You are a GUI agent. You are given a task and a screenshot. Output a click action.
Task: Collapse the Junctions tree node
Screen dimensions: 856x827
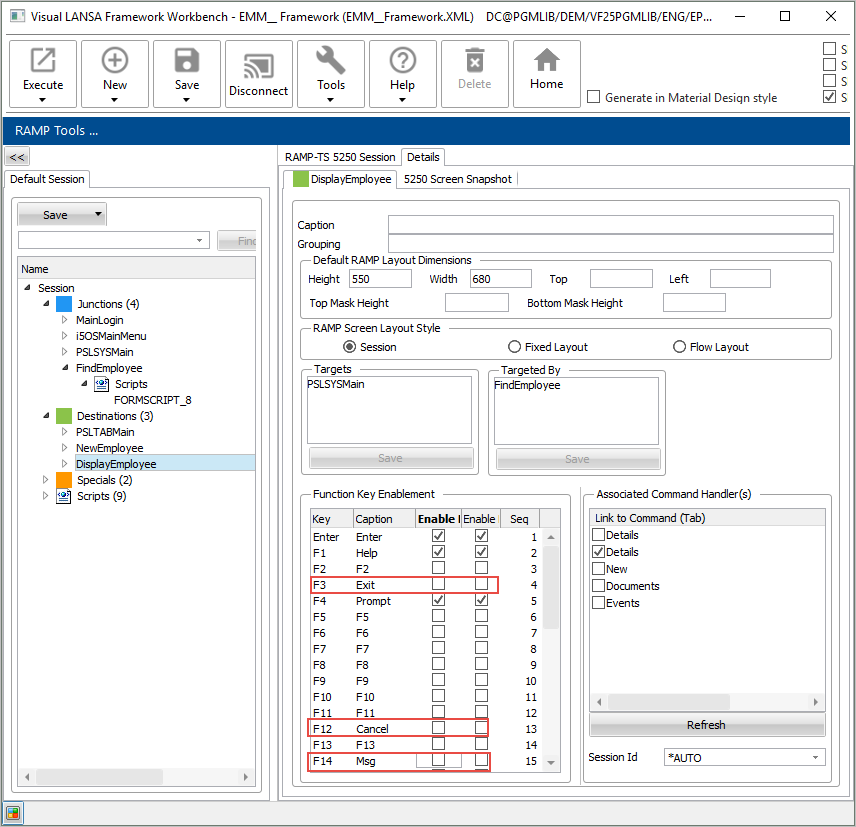(46, 304)
